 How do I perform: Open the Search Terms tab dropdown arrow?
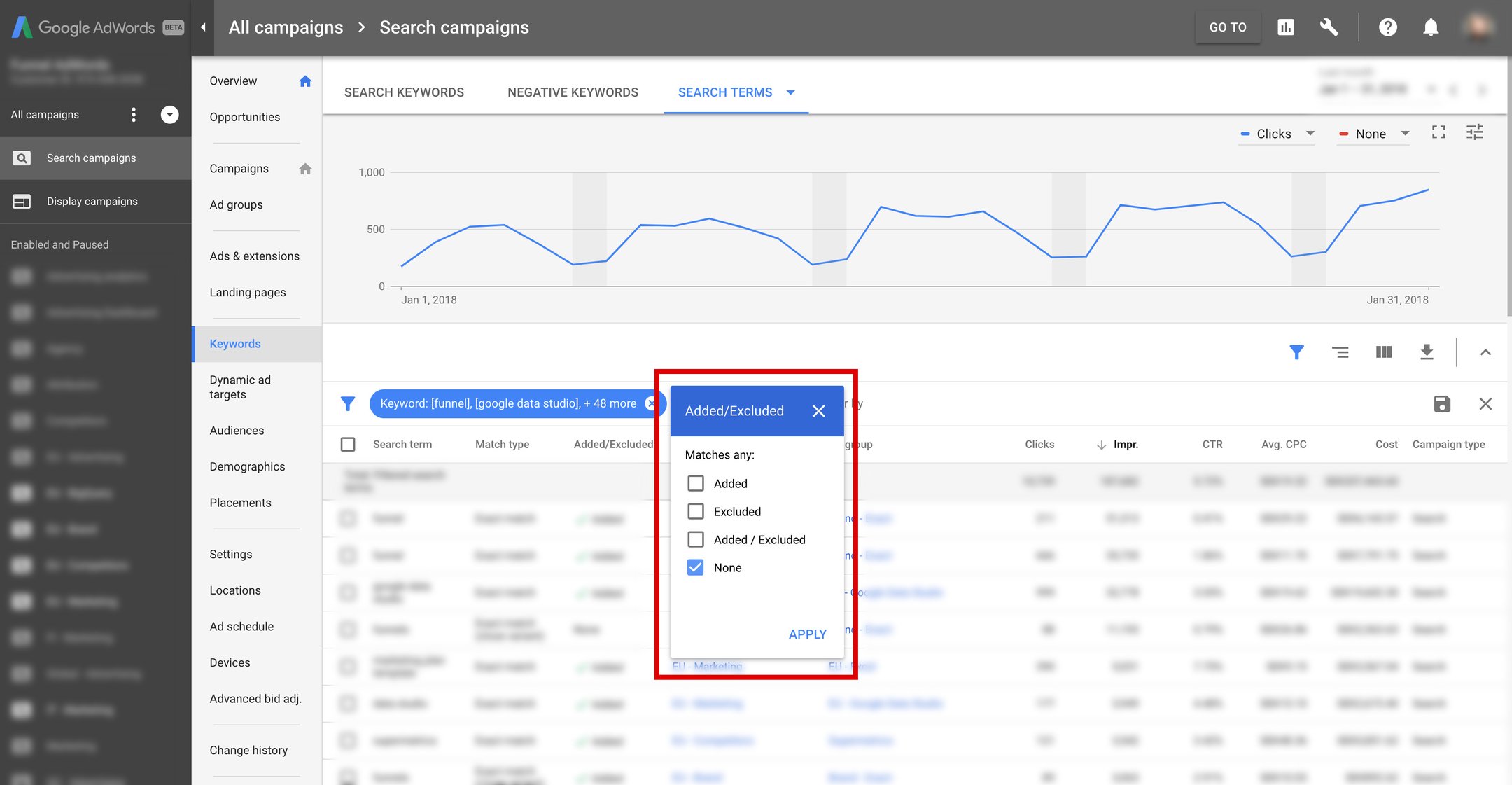[x=791, y=92]
